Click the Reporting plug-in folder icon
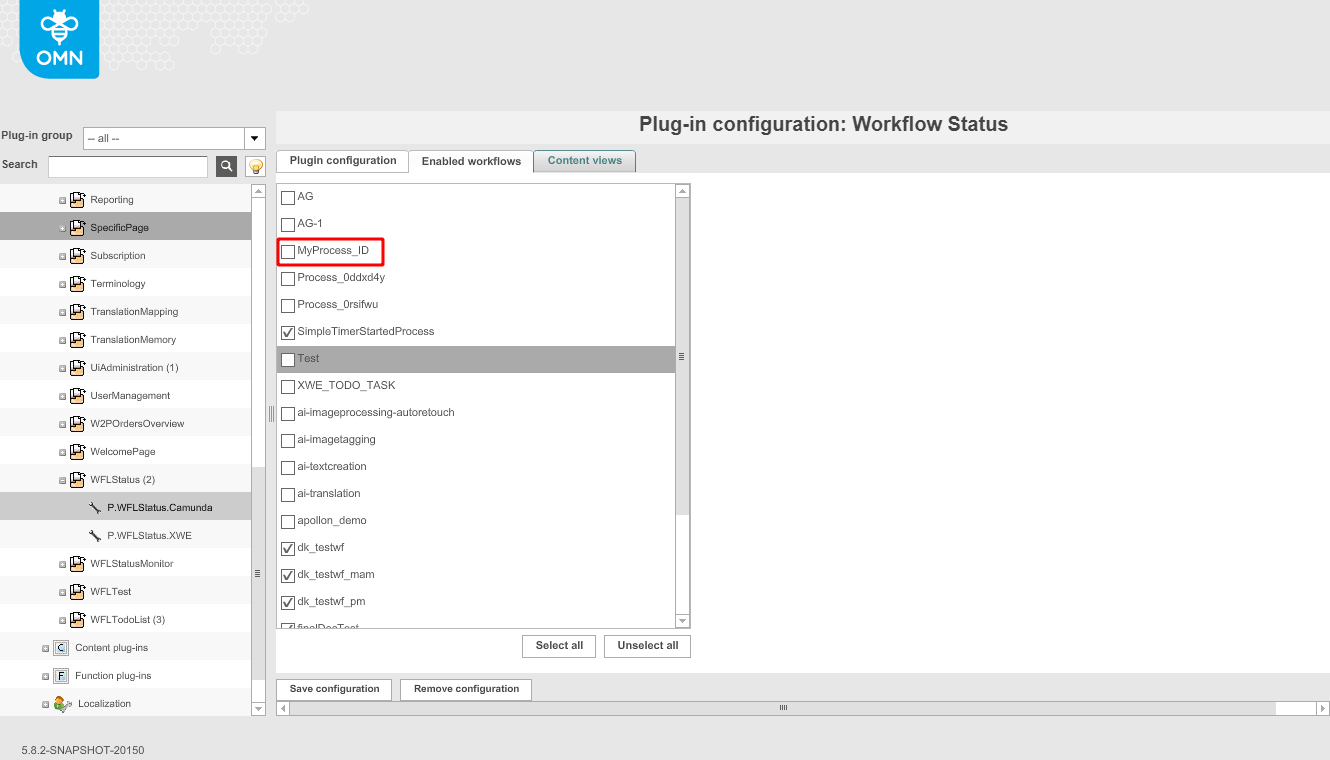The image size is (1330, 760). 77,200
